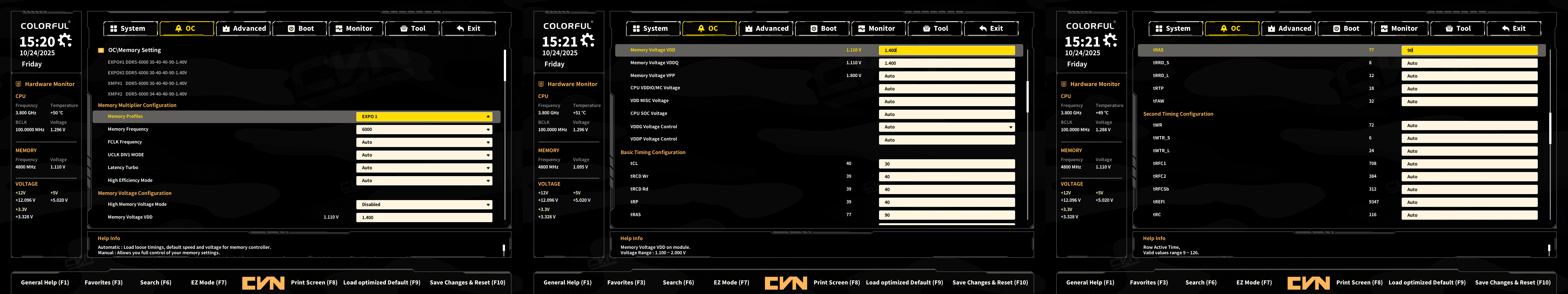Click Boot tab power icon above Memory Voltage VDDQ
The width and height of the screenshot is (1568, 294).
click(814, 29)
